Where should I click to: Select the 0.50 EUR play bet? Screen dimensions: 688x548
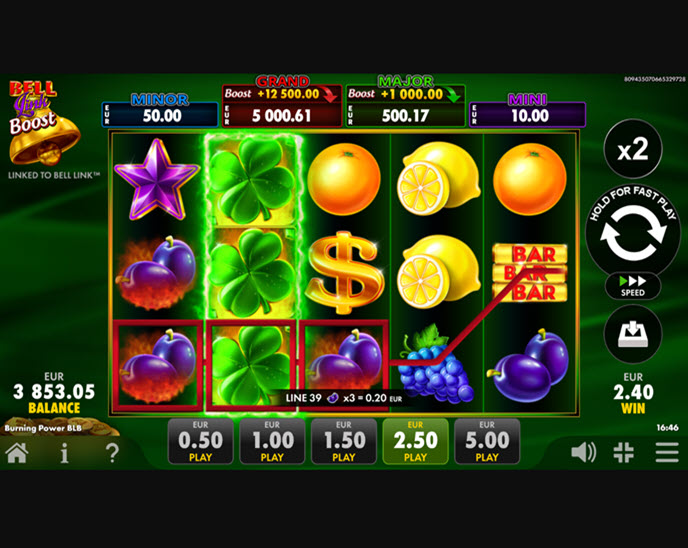[201, 441]
